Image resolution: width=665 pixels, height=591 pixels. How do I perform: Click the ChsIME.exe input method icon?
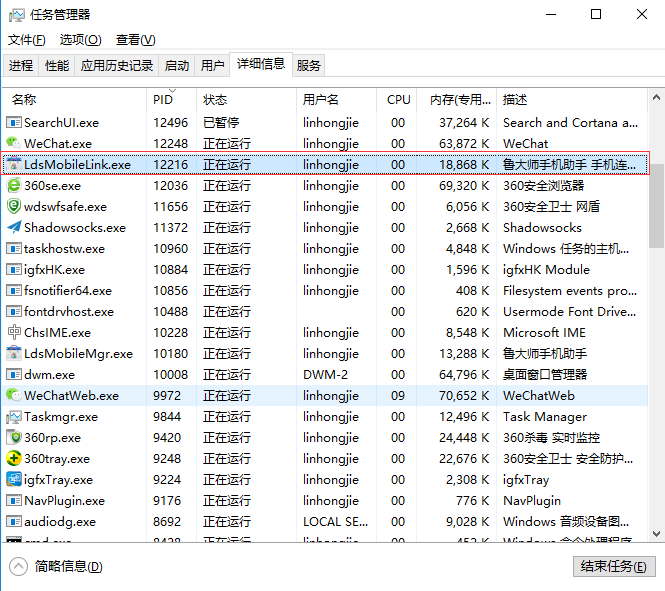(14, 333)
